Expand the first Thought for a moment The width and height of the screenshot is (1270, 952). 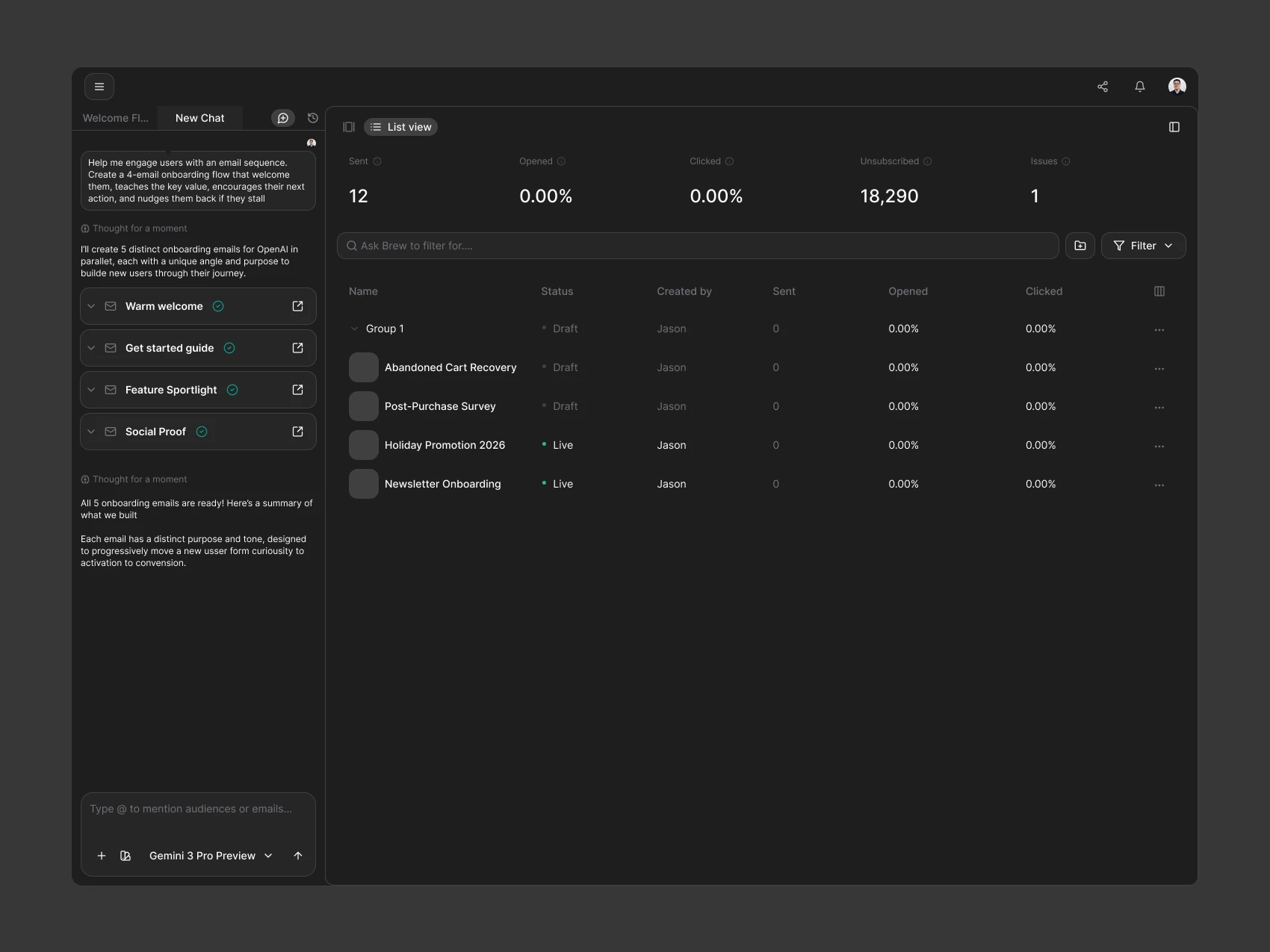134,228
